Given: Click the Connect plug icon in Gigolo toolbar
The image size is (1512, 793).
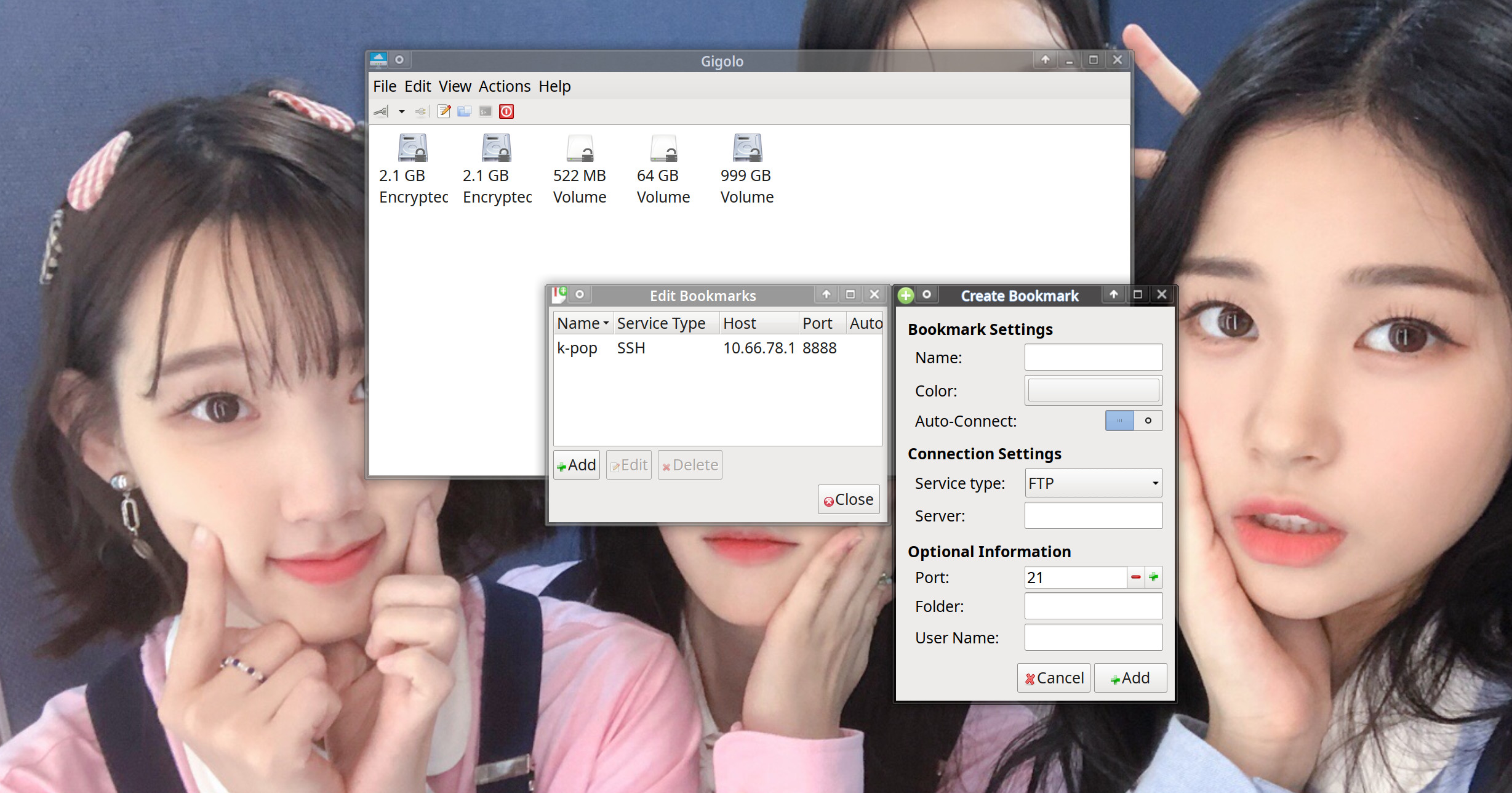Looking at the screenshot, I should (382, 111).
